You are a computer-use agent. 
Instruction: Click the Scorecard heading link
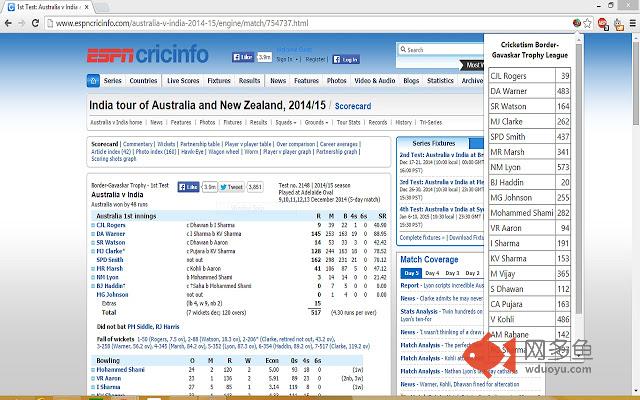pos(353,106)
